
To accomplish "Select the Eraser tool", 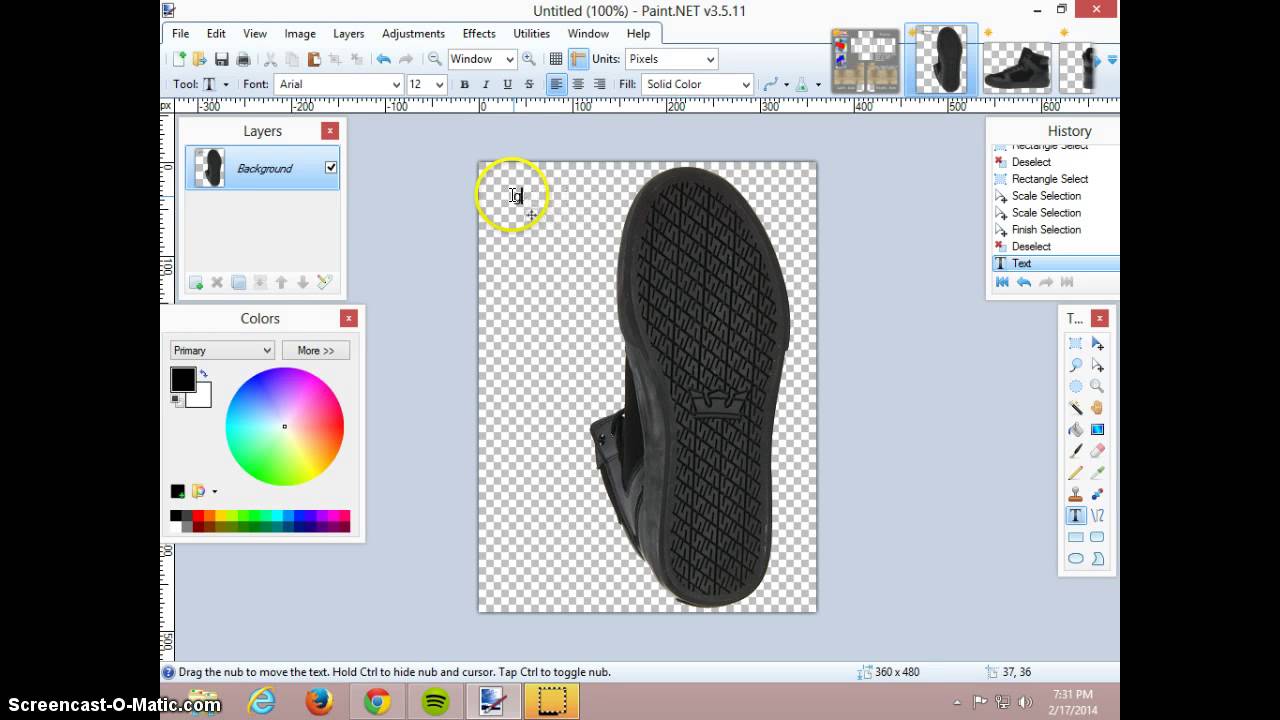I will click(1097, 451).
